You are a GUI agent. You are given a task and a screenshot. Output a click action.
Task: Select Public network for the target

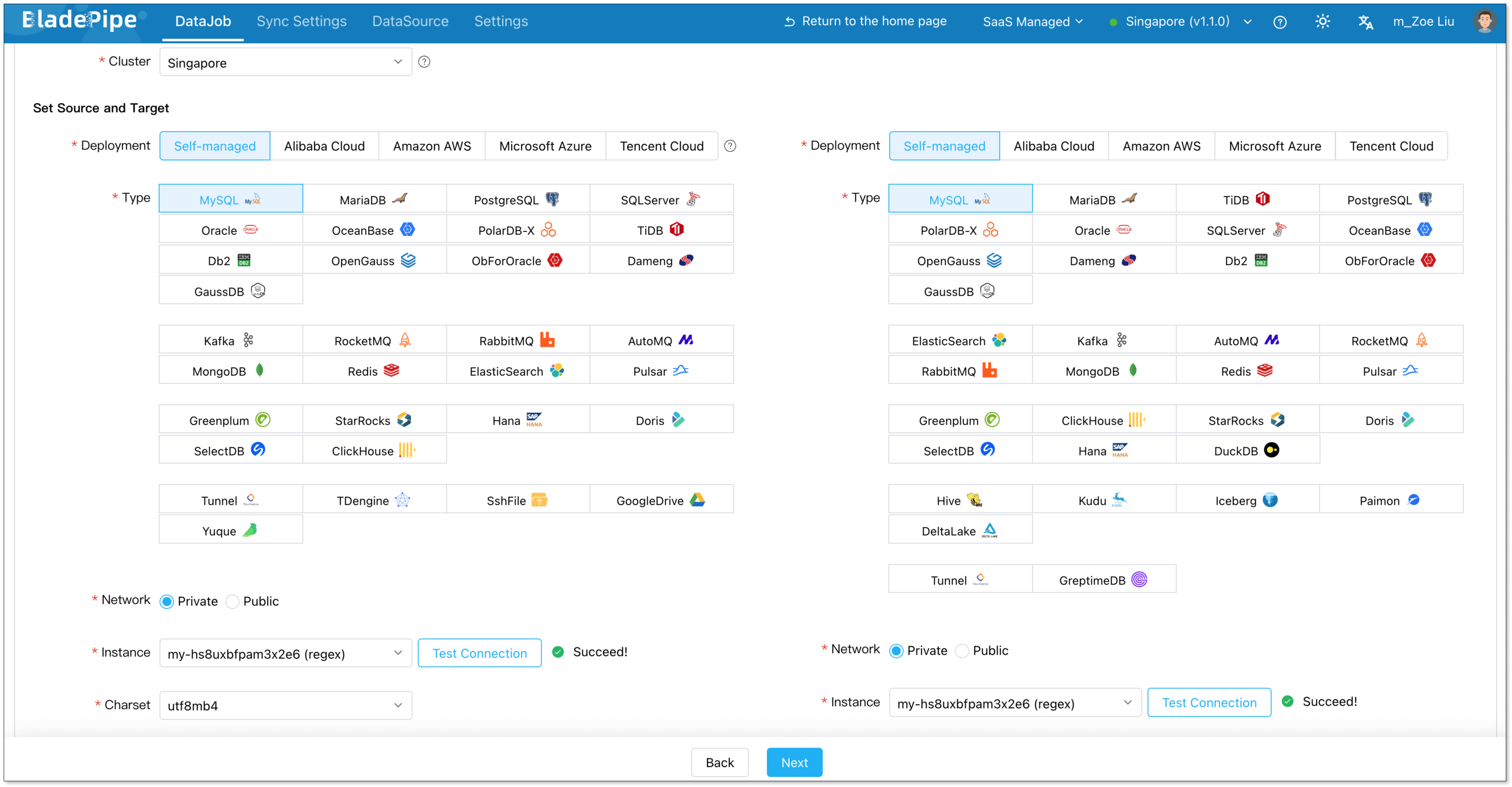(963, 651)
